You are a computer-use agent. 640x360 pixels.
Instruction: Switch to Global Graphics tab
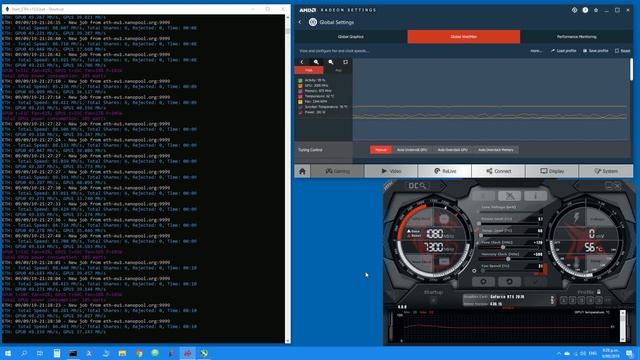[x=351, y=37]
